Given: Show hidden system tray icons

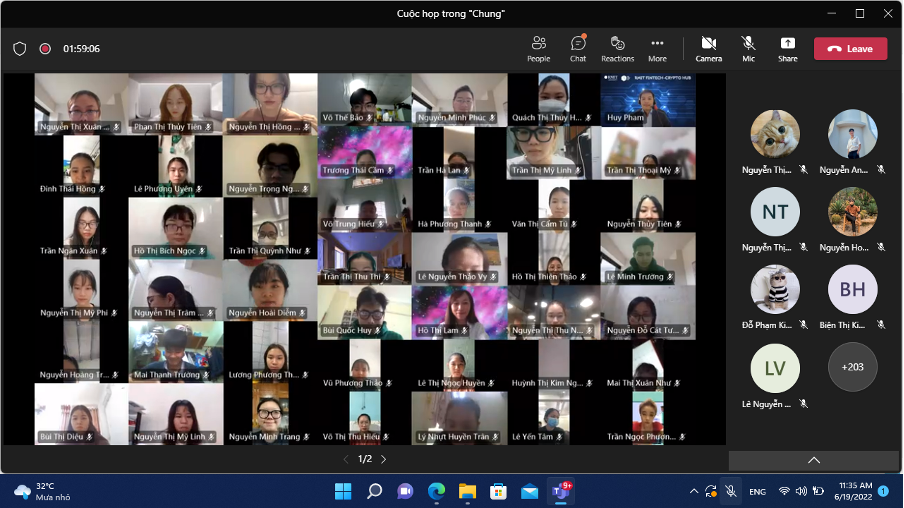Looking at the screenshot, I should point(692,491).
